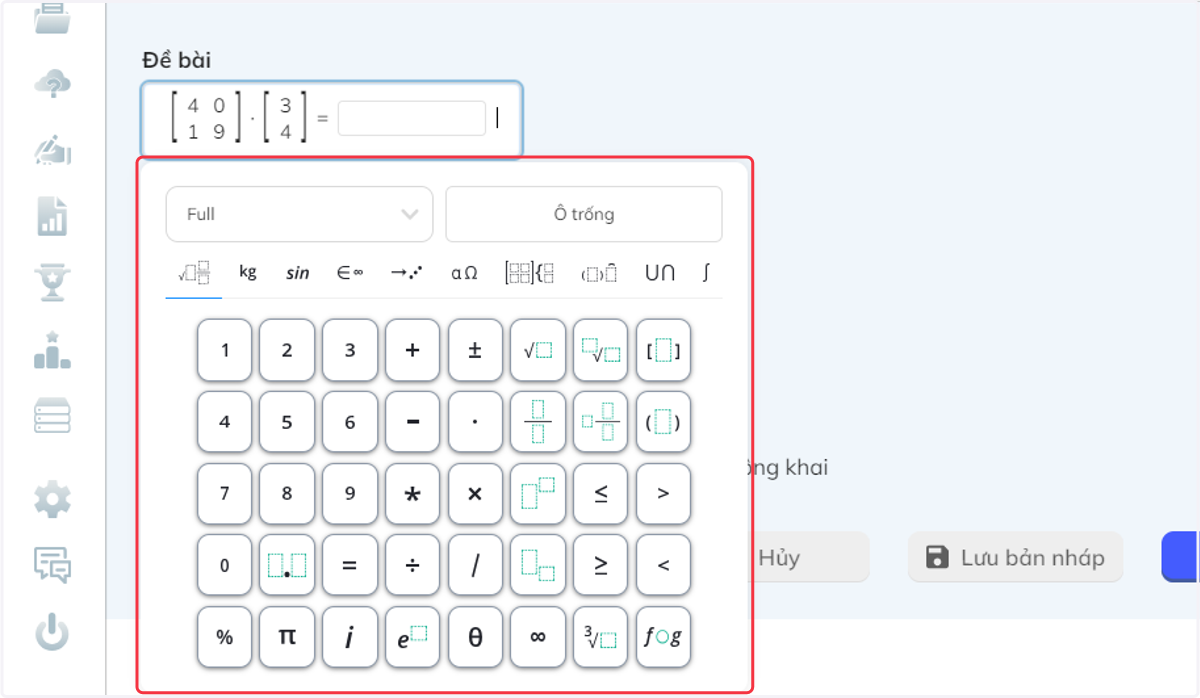Image resolution: width=1200 pixels, height=698 pixels.
Task: Open the report chart icon in sidebar
Action: pos(52,216)
